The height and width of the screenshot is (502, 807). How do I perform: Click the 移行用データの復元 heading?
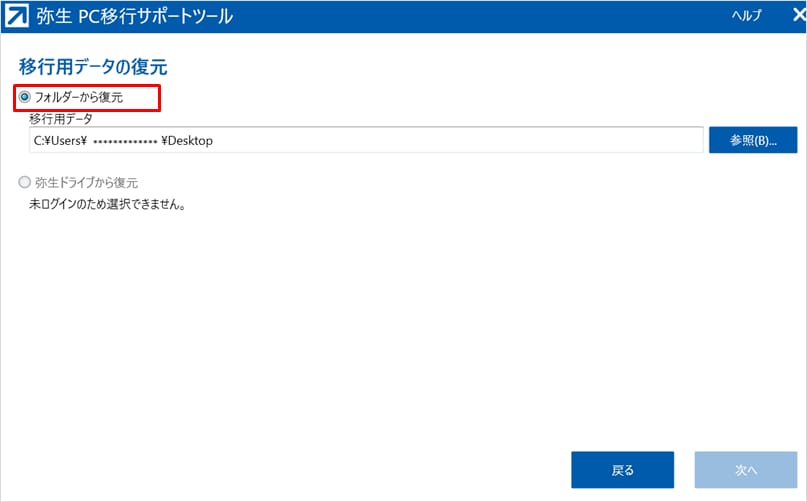92,67
